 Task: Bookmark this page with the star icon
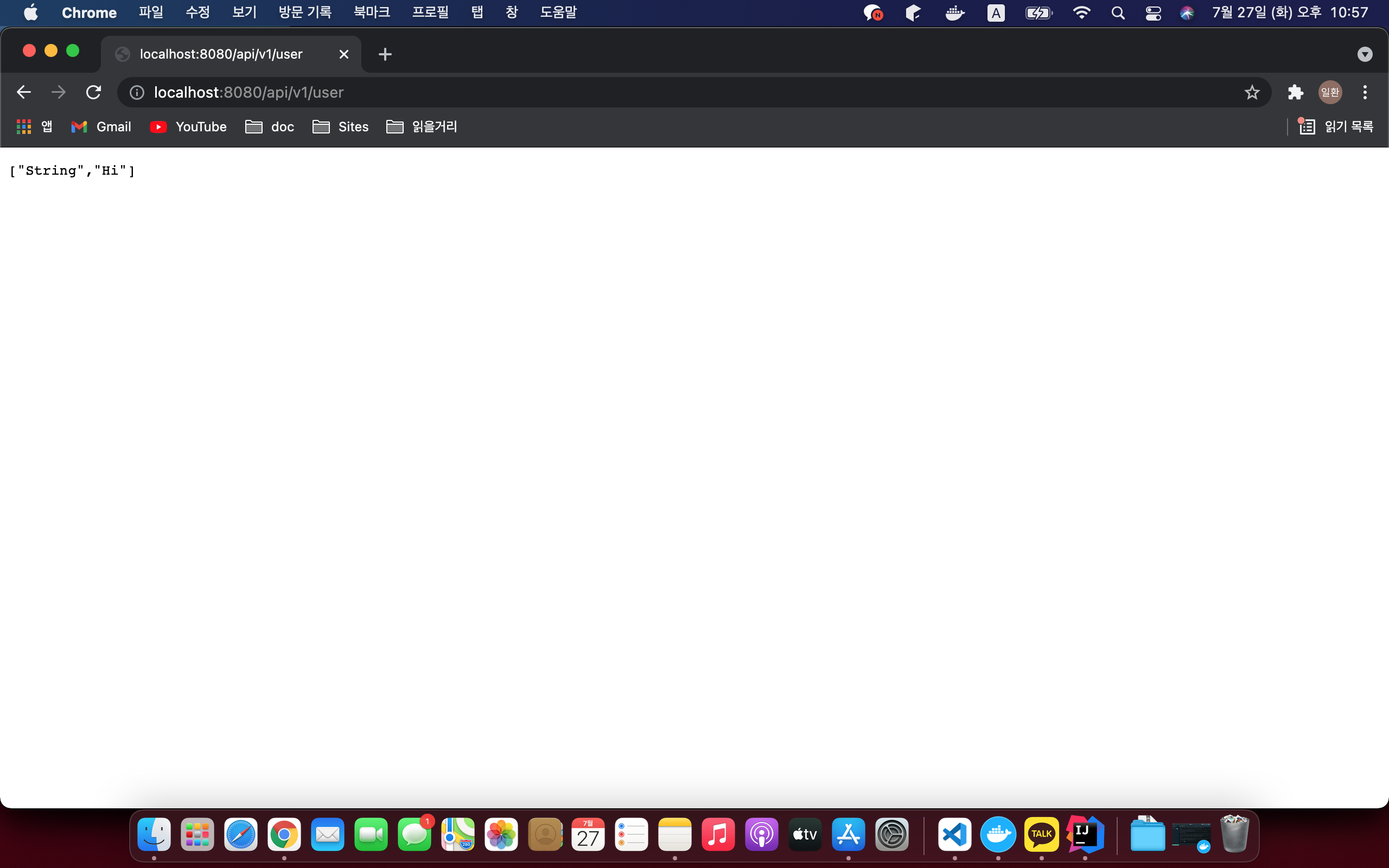click(1252, 92)
